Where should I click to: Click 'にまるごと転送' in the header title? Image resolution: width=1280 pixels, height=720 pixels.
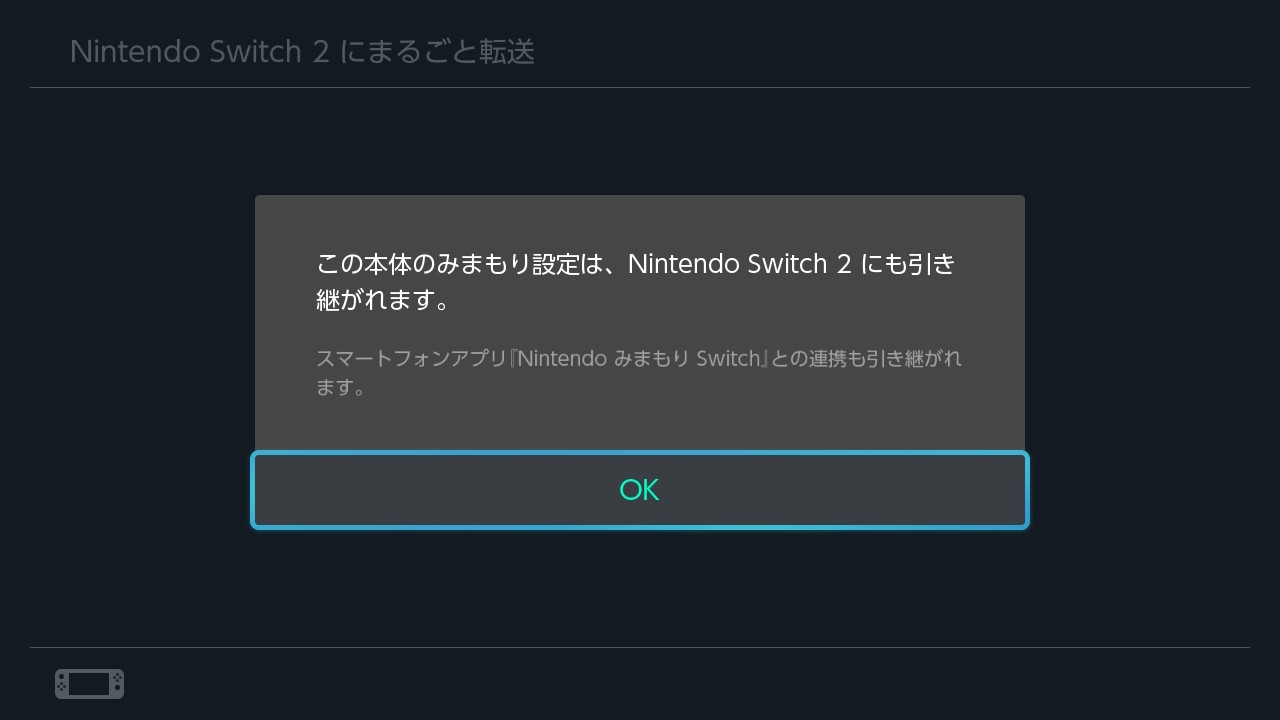437,52
